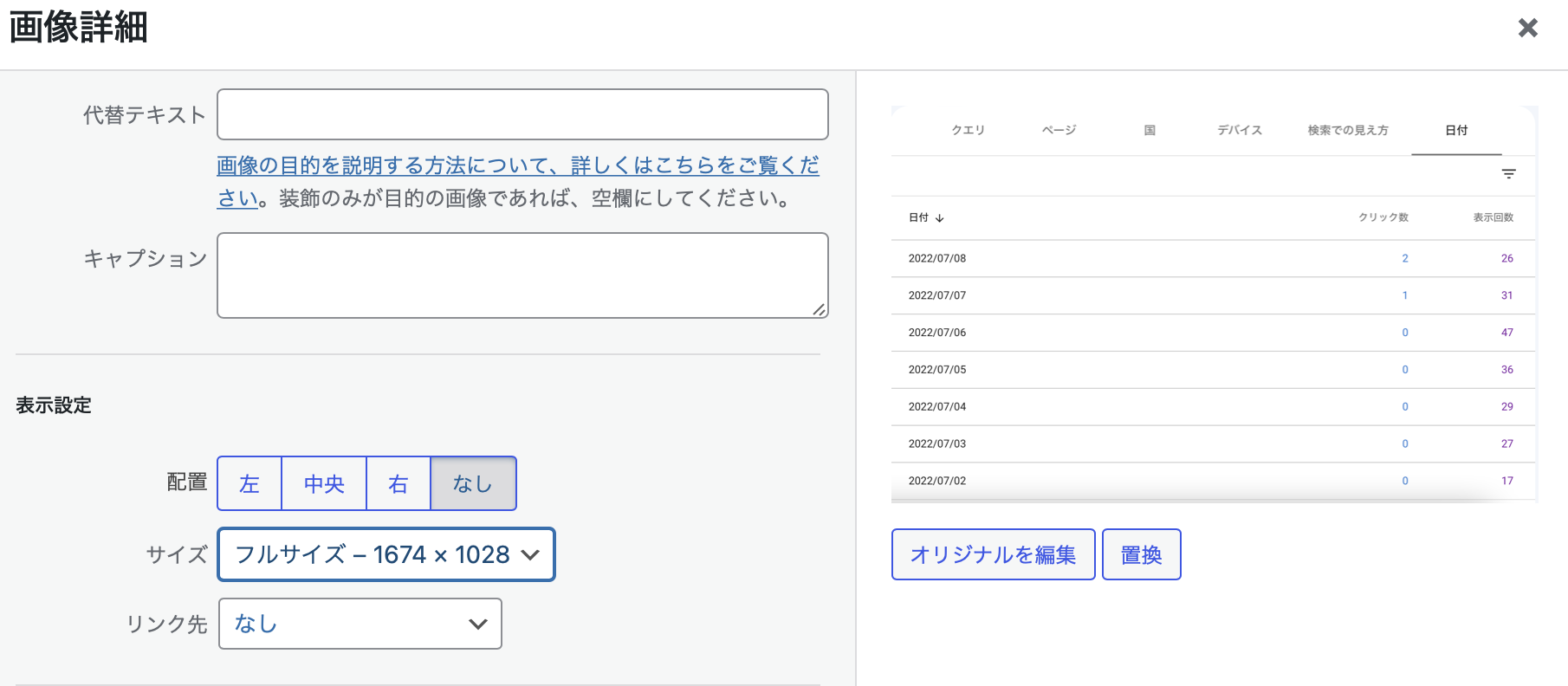Click click count 2 in the 2022/07/08 row
The image size is (1568, 686).
click(1405, 258)
